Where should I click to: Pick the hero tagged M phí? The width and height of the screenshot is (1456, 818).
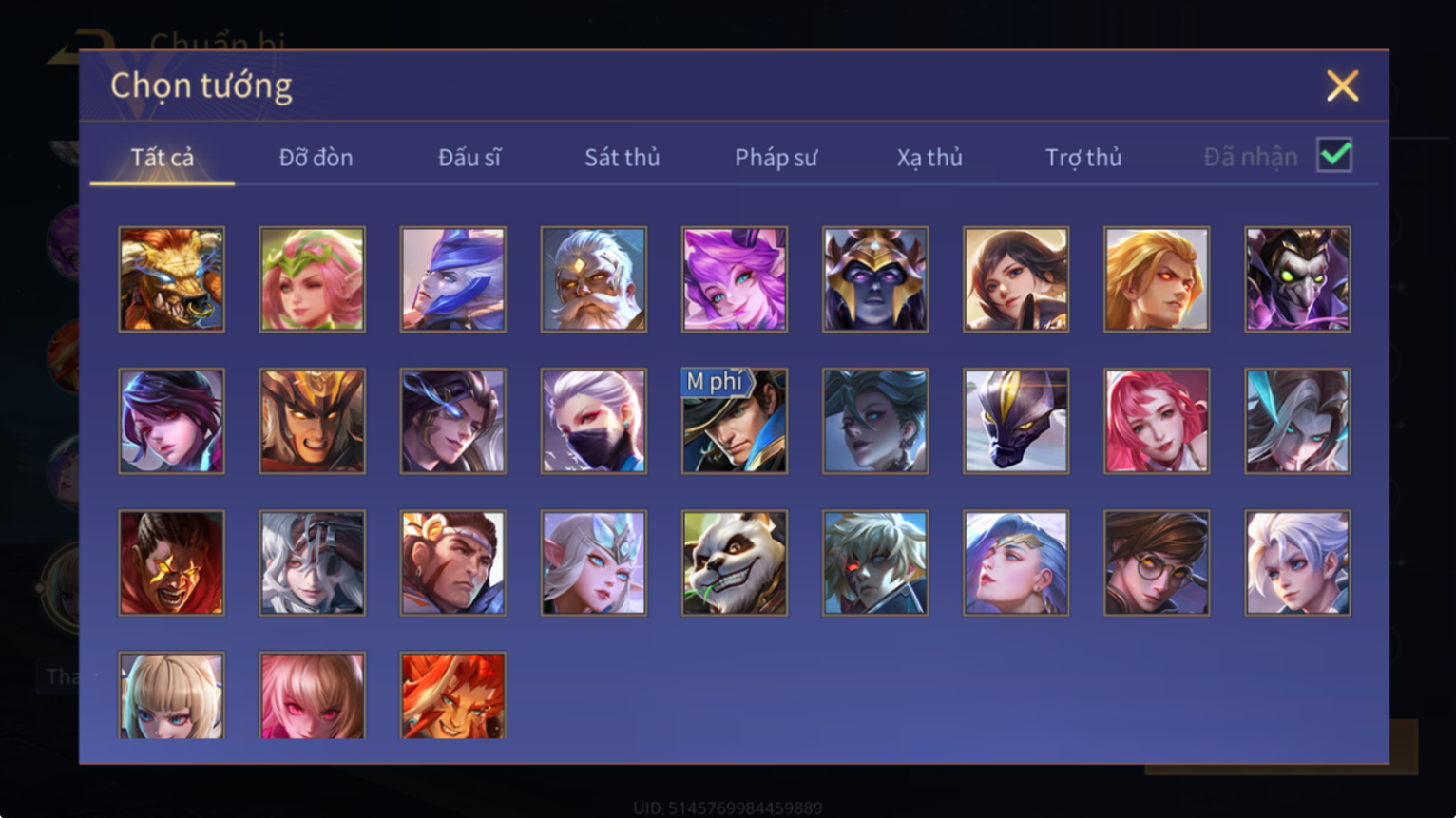coord(735,421)
